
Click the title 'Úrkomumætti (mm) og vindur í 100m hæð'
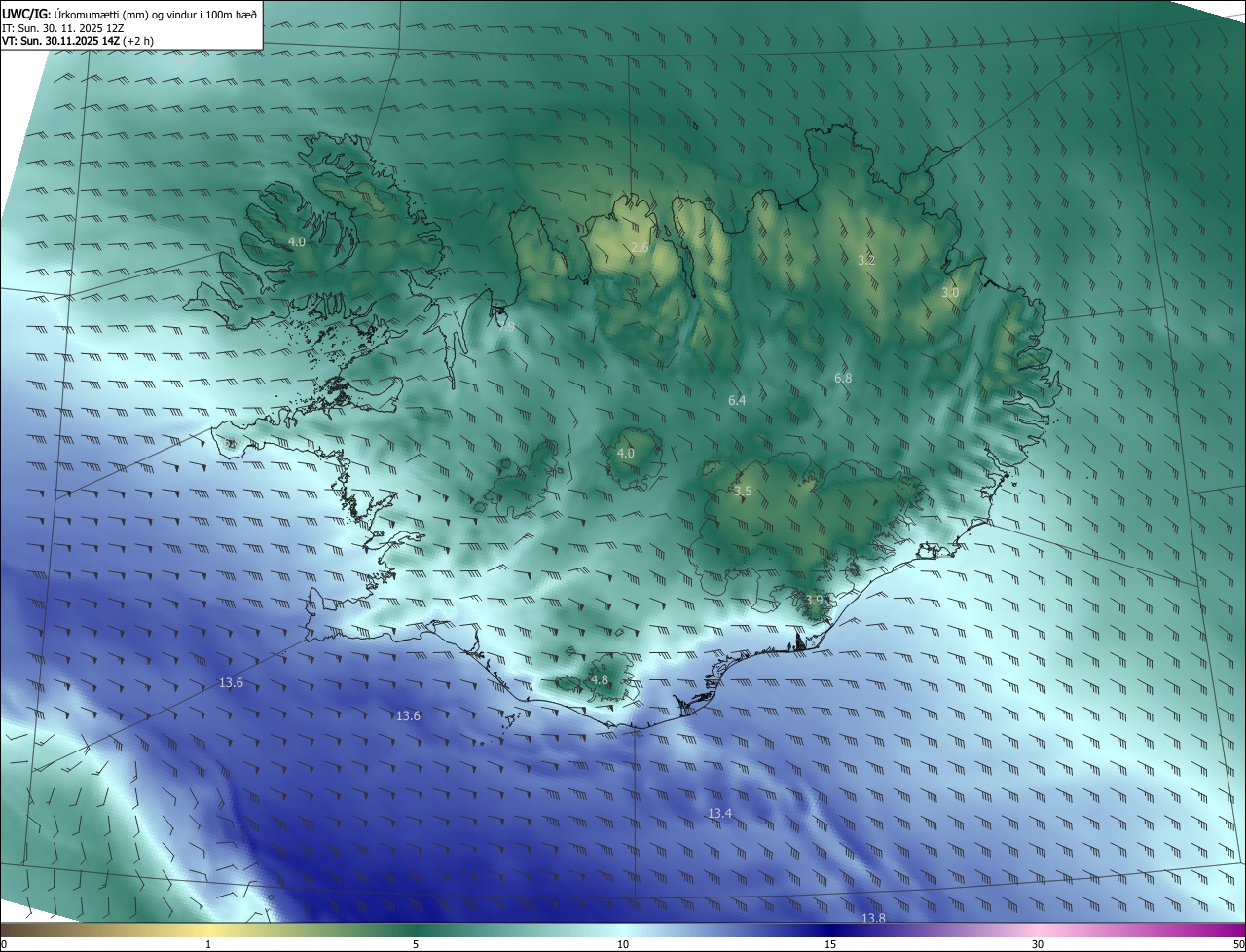154,13
